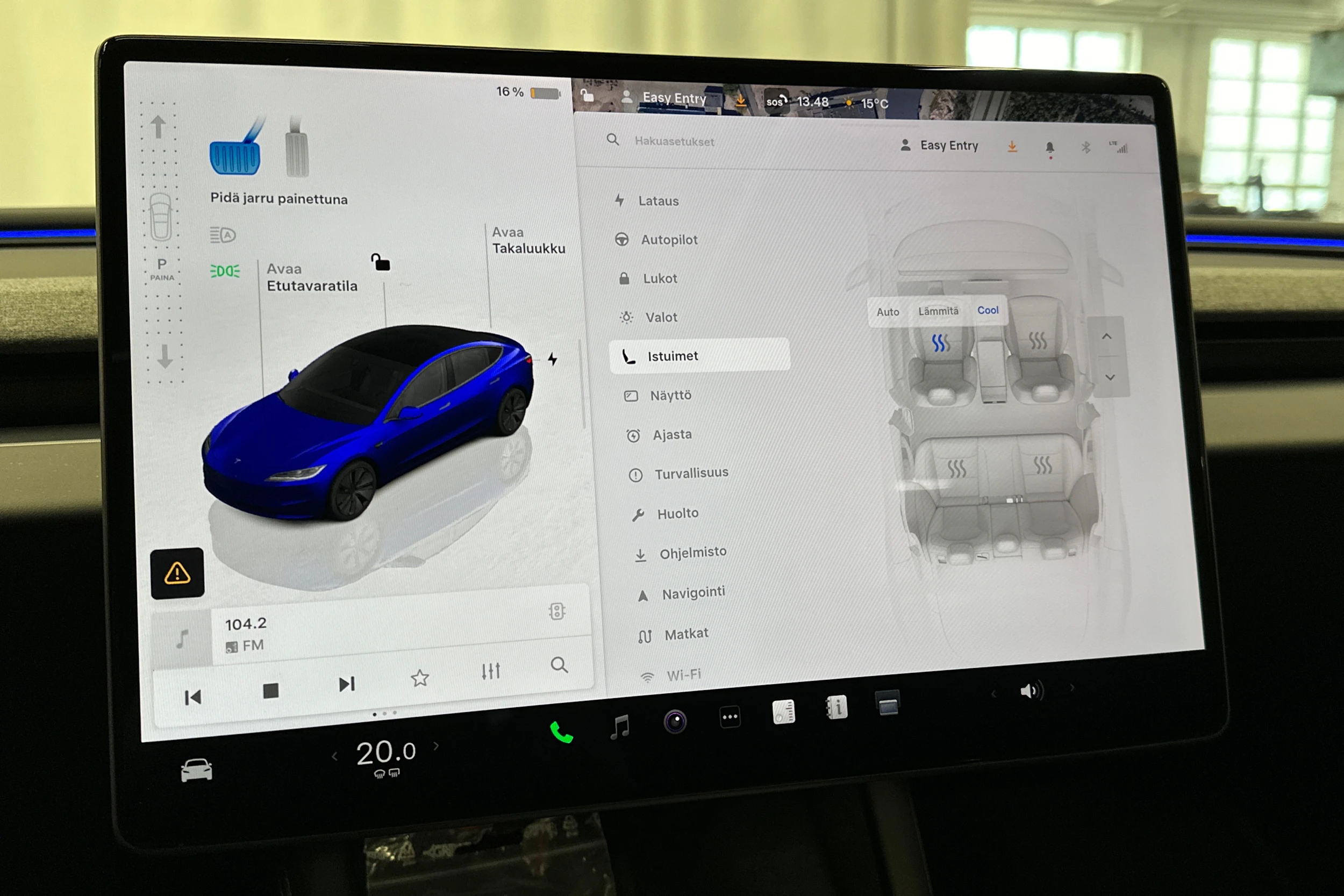Viewport: 1344px width, 896px height.
Task: Adjust the media volume speaker control
Action: click(1032, 690)
